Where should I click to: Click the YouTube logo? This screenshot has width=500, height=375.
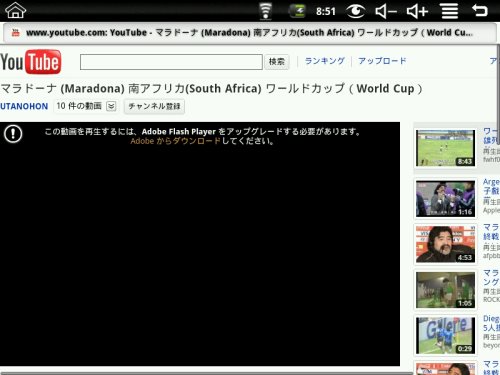pyautogui.click(x=31, y=62)
